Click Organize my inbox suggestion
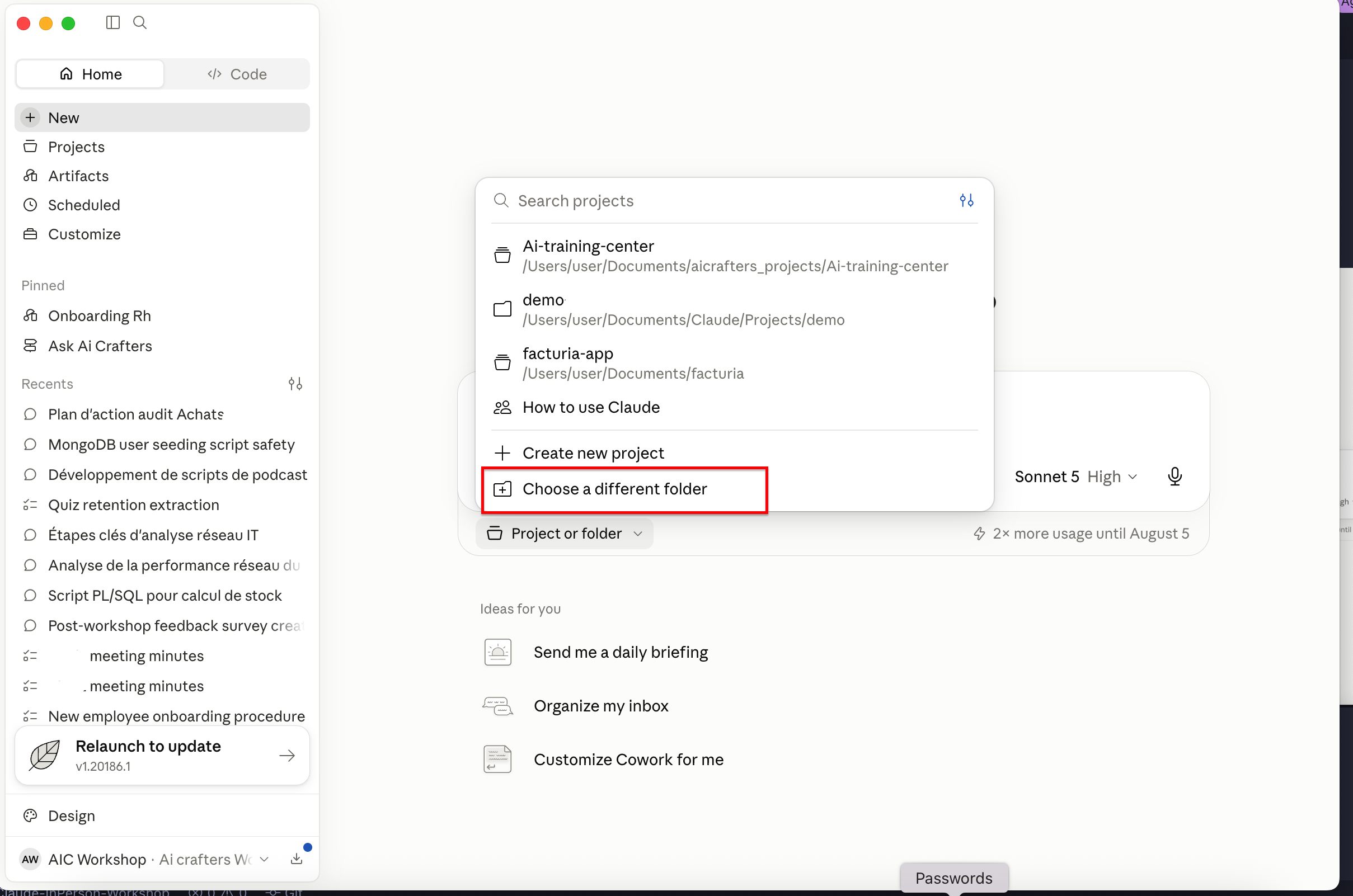Image resolution: width=1353 pixels, height=896 pixels. click(x=602, y=706)
